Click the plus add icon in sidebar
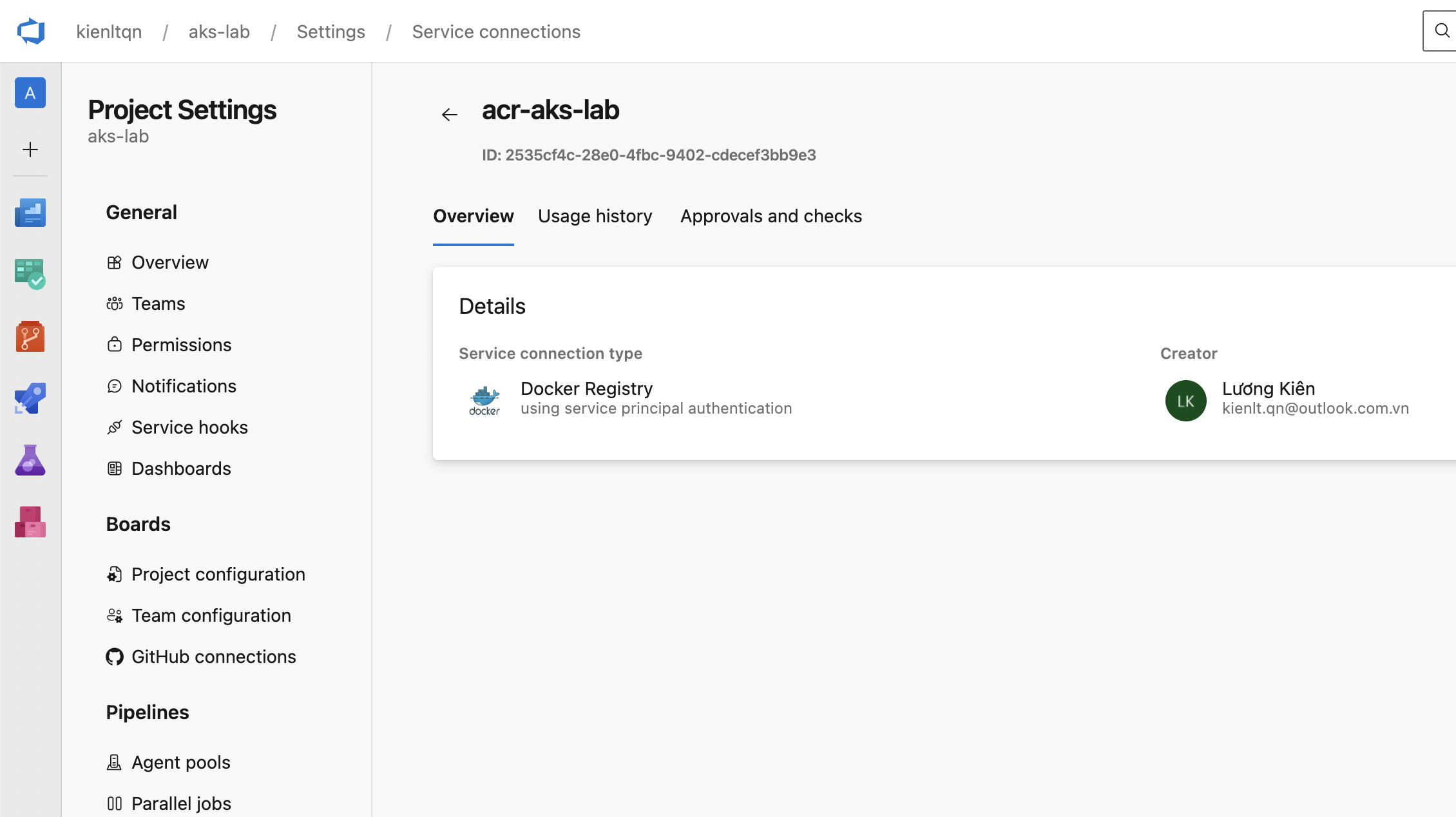 point(30,149)
